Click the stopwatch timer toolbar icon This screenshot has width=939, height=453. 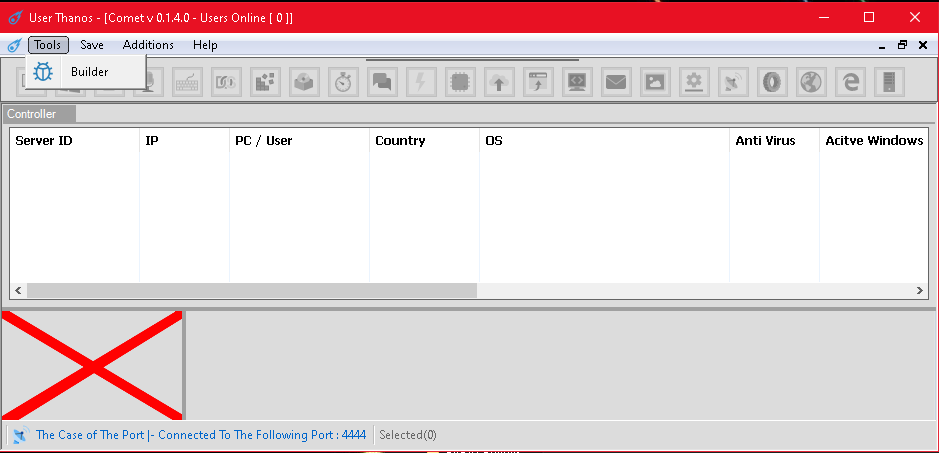pos(343,82)
